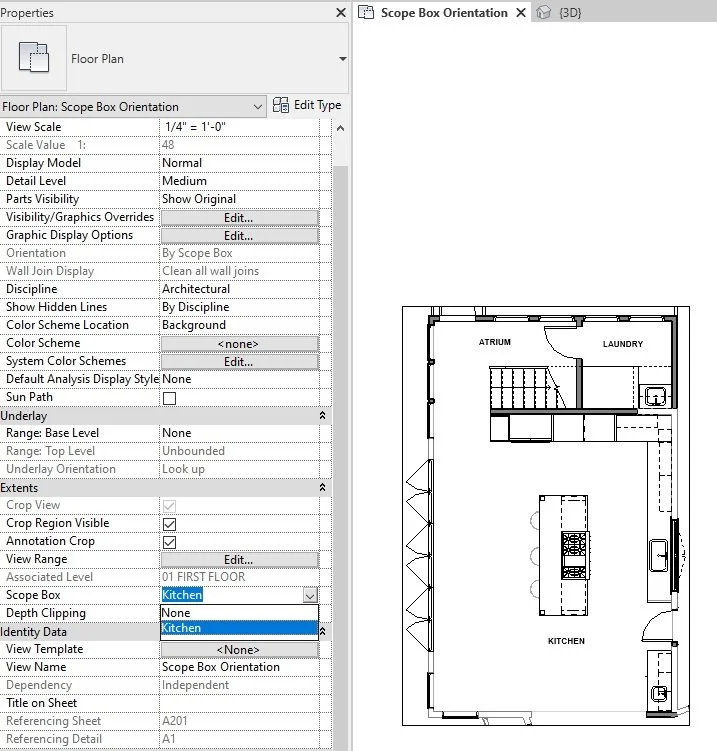Screen dimensions: 717x751
Task: Select the Scope Box Orientation tab
Action: click(444, 13)
